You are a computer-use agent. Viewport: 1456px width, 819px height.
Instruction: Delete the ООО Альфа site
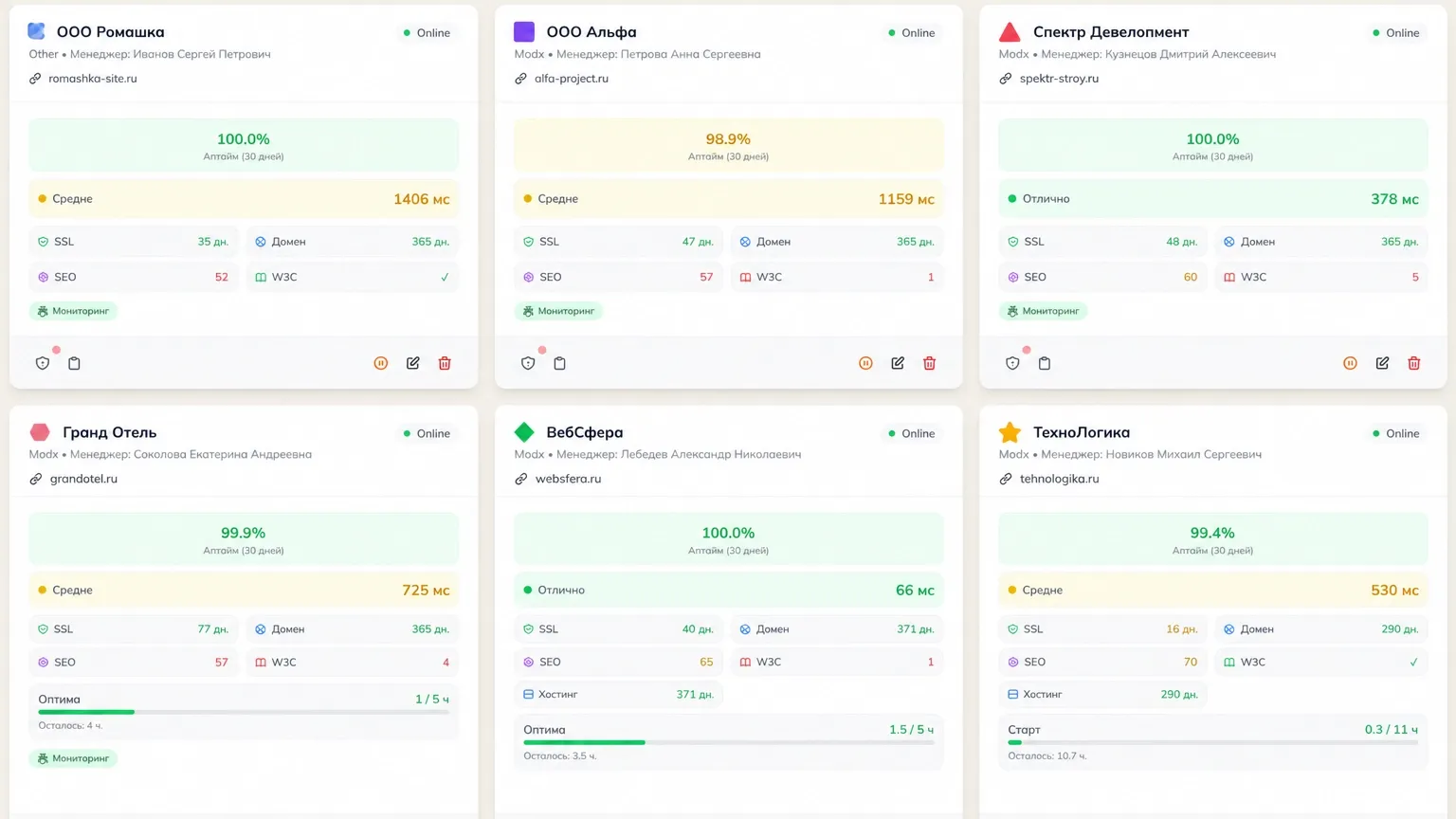(929, 363)
